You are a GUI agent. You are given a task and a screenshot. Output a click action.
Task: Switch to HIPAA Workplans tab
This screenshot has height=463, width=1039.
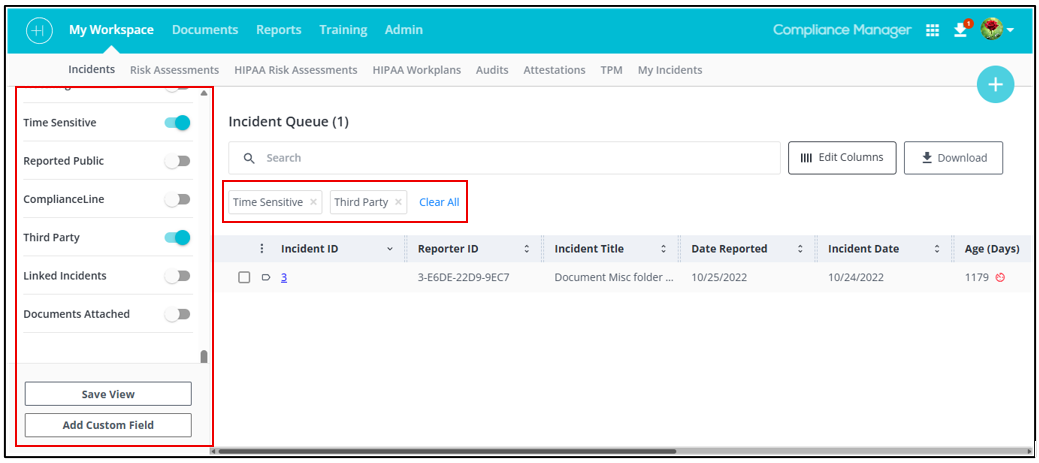[417, 70]
